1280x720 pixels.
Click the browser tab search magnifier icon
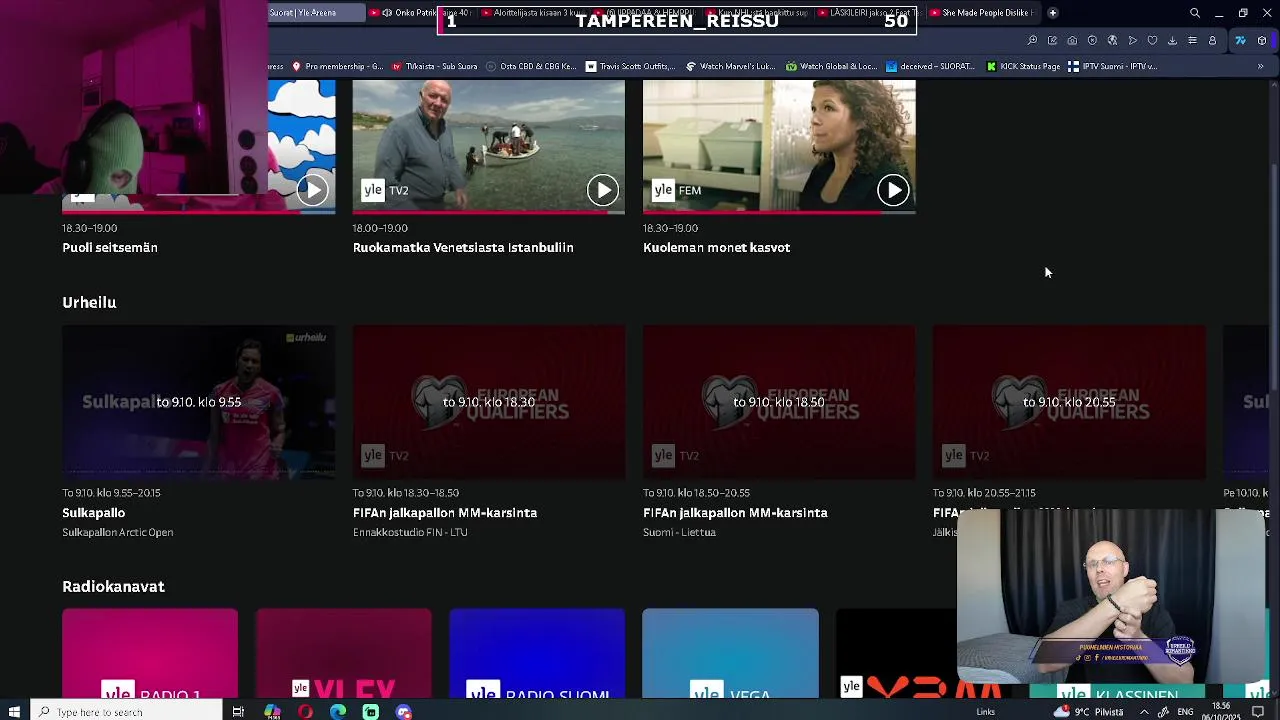1194,13
